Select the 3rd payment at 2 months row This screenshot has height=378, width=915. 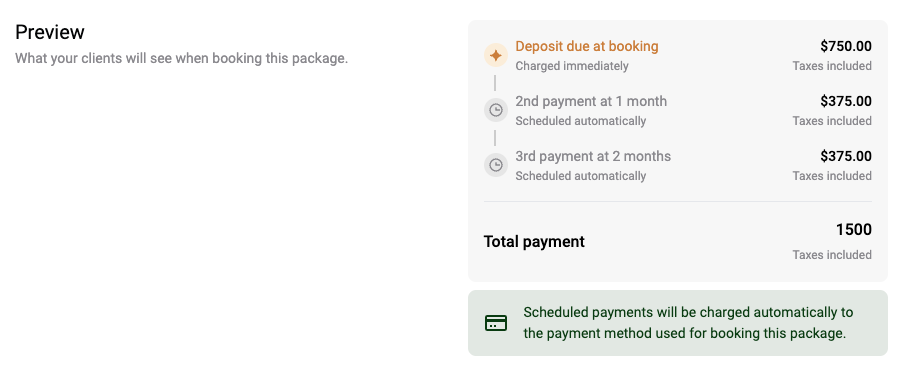pos(677,165)
